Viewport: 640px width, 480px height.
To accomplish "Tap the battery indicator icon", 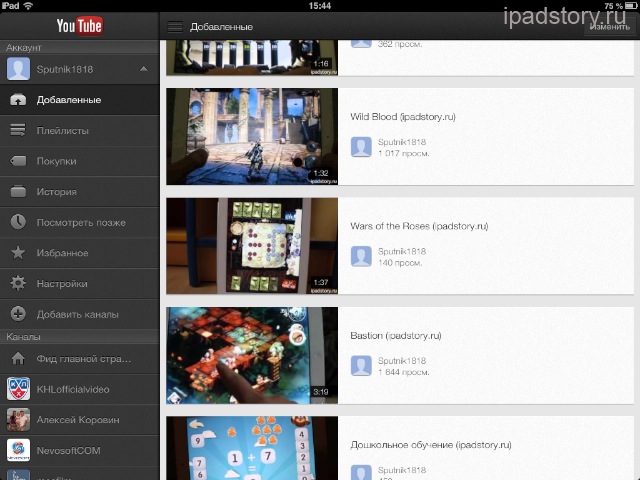I will tap(631, 6).
